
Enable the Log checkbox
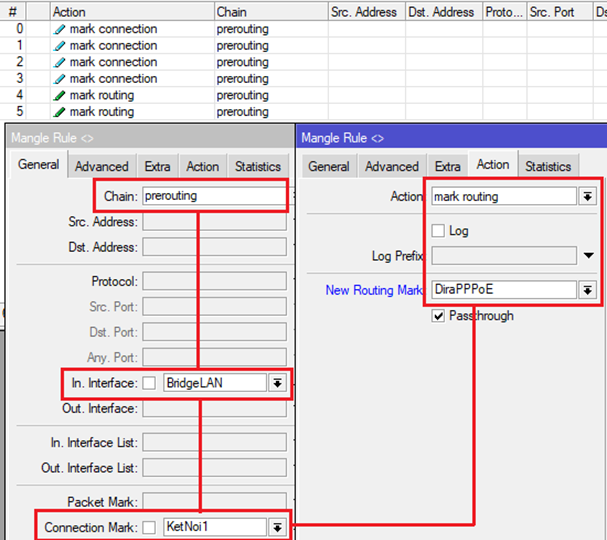[x=438, y=231]
